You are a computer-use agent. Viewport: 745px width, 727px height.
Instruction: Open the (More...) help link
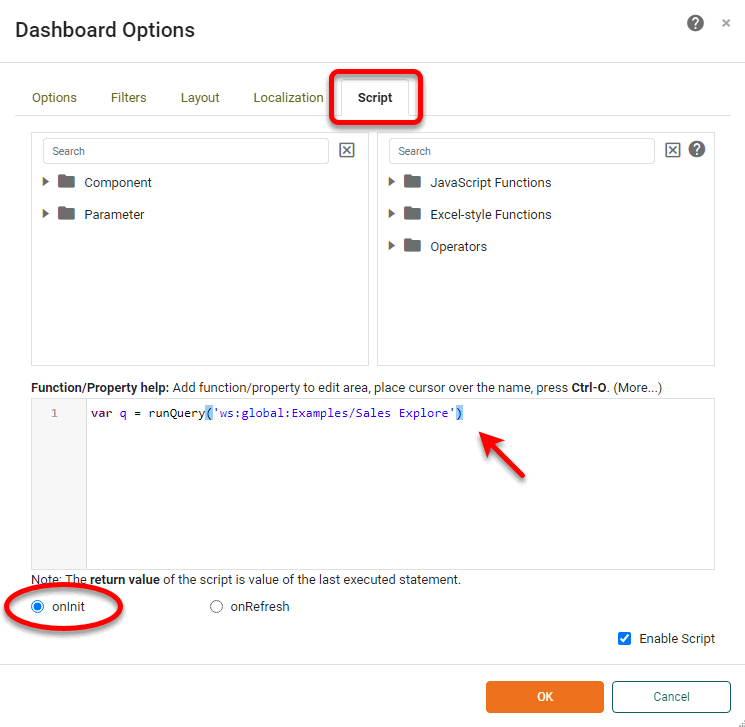point(637,387)
